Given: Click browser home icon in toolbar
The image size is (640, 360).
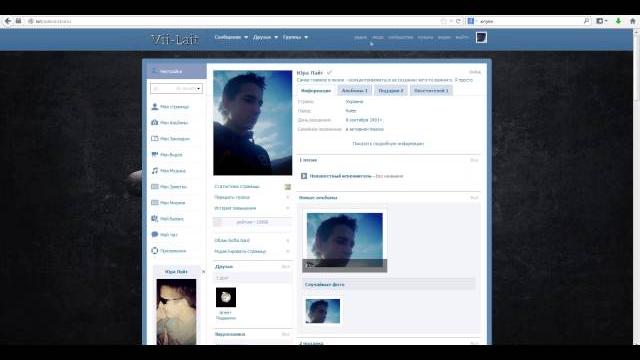Looking at the screenshot, I should (x=633, y=21).
